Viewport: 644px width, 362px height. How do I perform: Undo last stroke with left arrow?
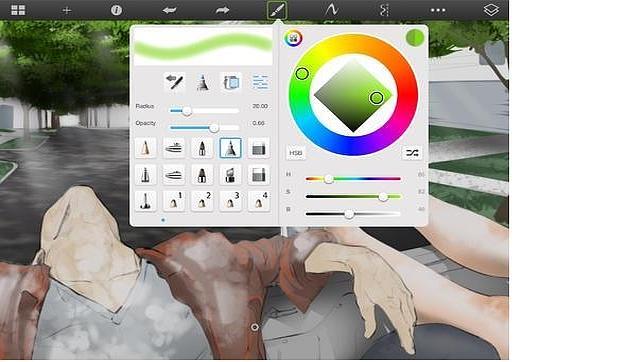pos(169,10)
